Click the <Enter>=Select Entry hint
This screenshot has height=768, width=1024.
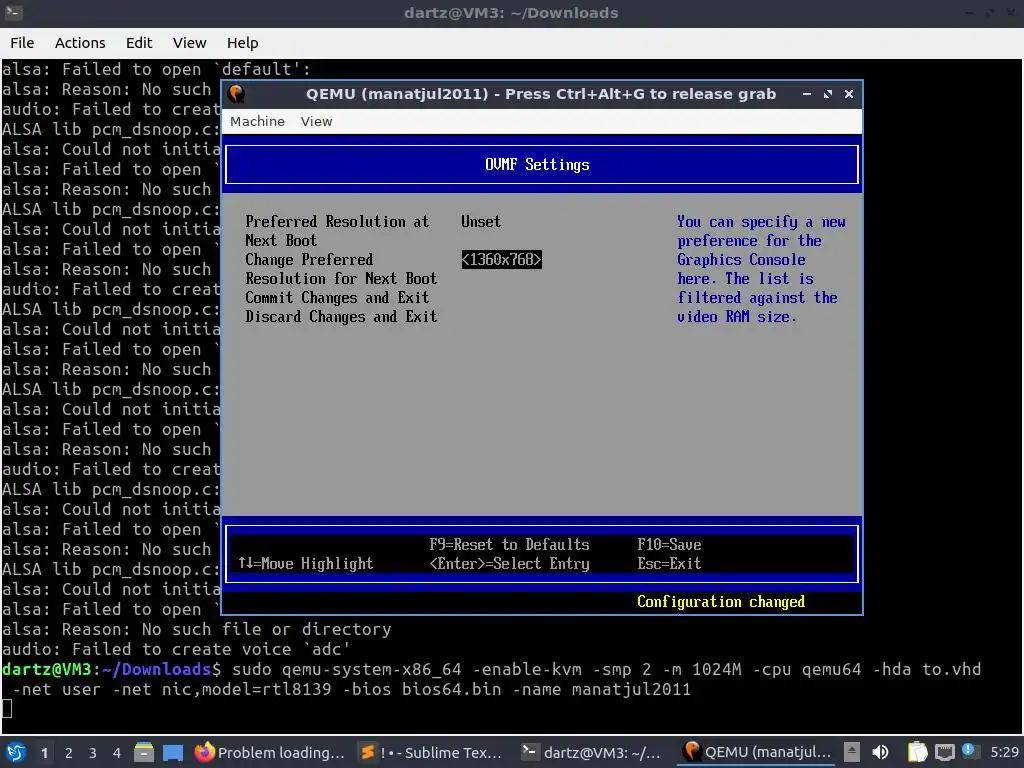509,564
